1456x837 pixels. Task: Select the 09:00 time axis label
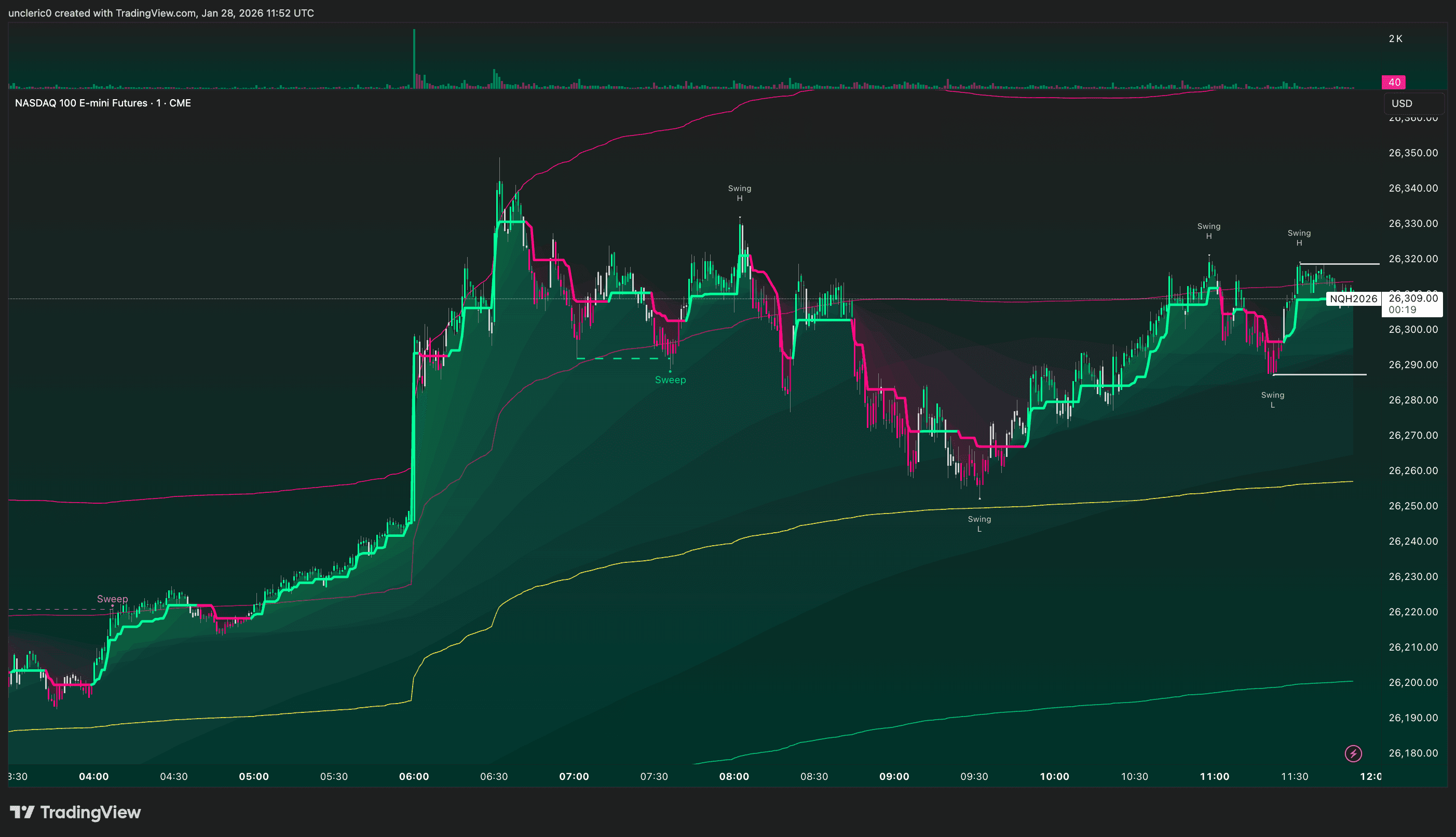tap(894, 777)
